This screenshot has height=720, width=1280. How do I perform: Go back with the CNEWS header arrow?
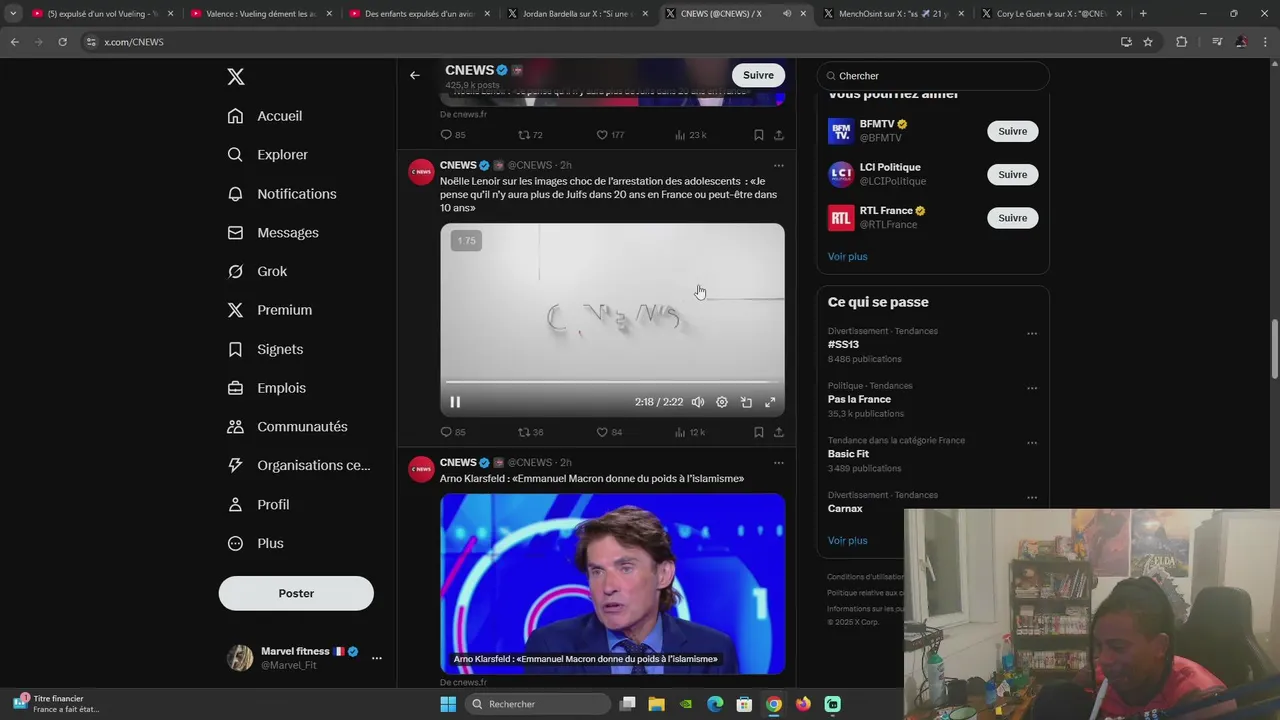pyautogui.click(x=414, y=75)
